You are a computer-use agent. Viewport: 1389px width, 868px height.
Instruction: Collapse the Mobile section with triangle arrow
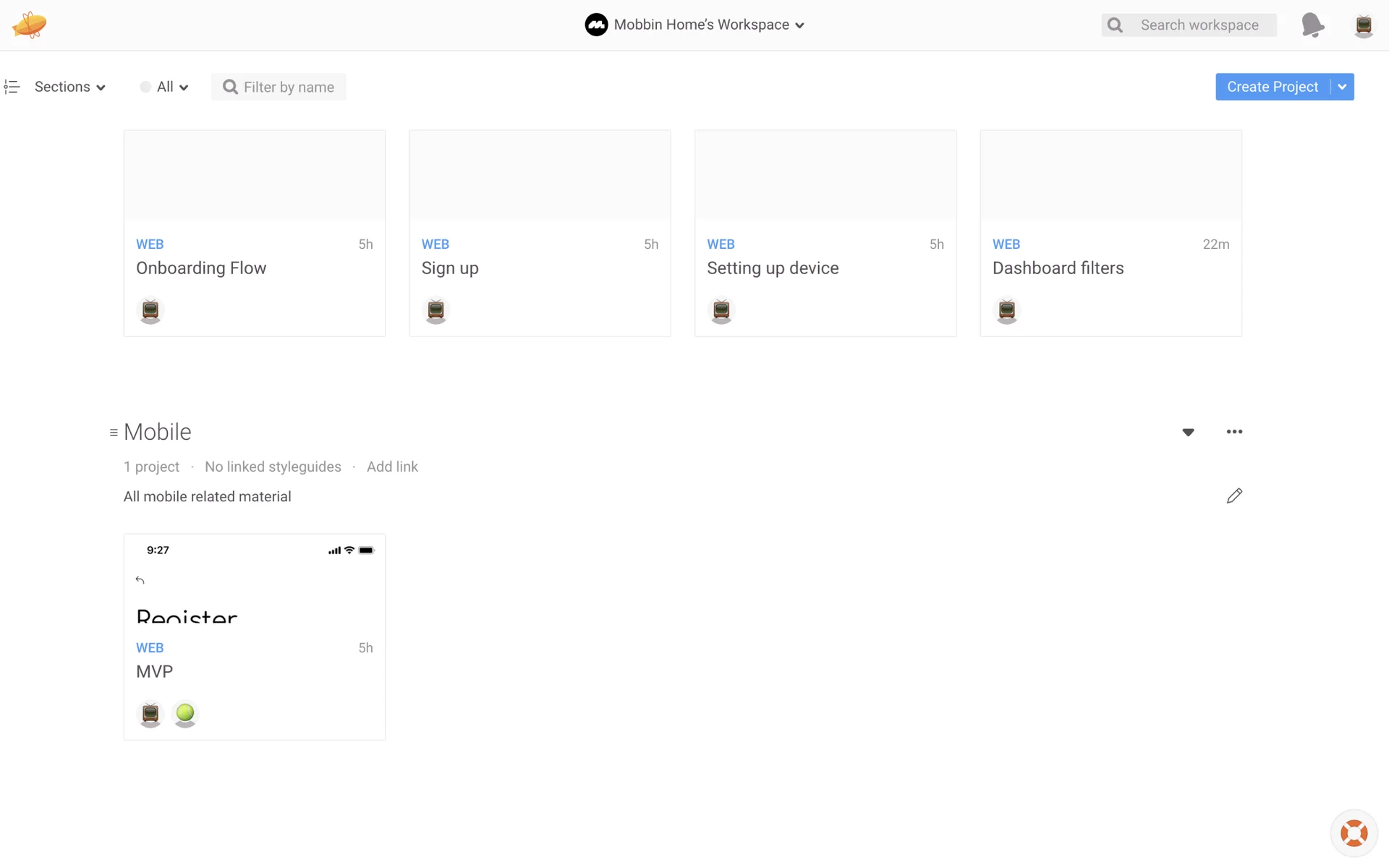coord(1188,433)
